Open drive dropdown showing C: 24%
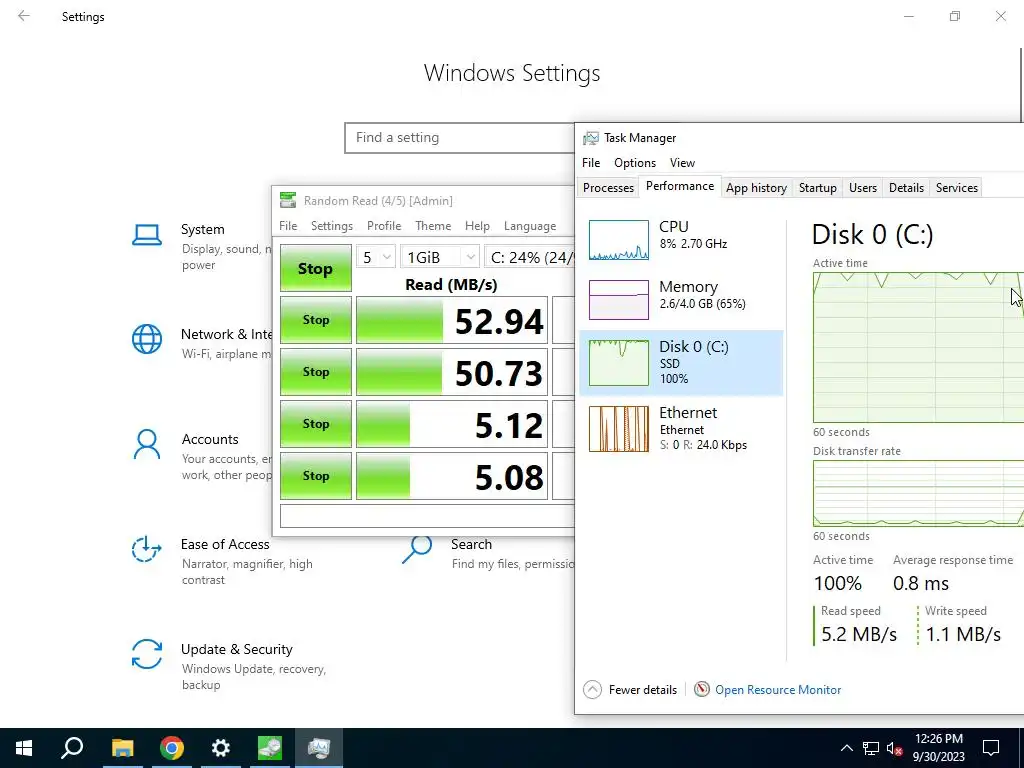Image resolution: width=1024 pixels, height=768 pixels. click(529, 257)
